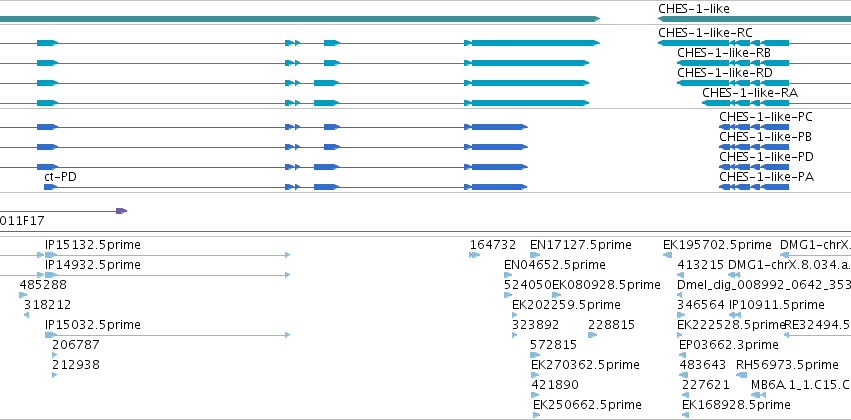
Task: Open the 346564 feature
Action: click(x=701, y=305)
